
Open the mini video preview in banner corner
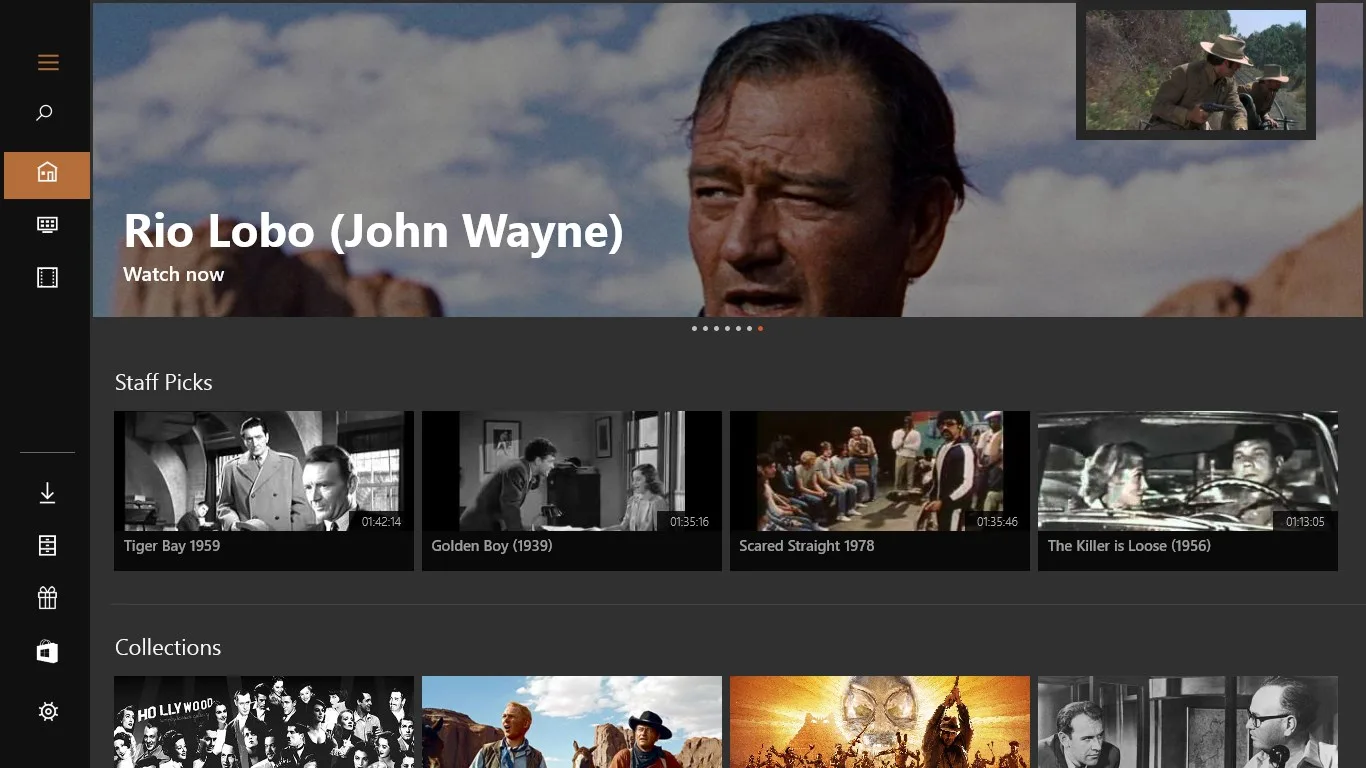click(1196, 70)
